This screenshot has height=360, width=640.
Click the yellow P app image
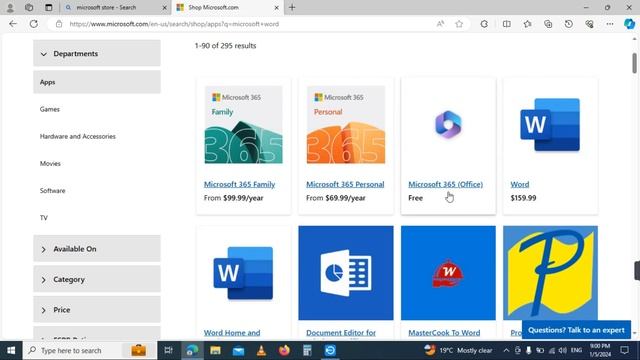550,273
